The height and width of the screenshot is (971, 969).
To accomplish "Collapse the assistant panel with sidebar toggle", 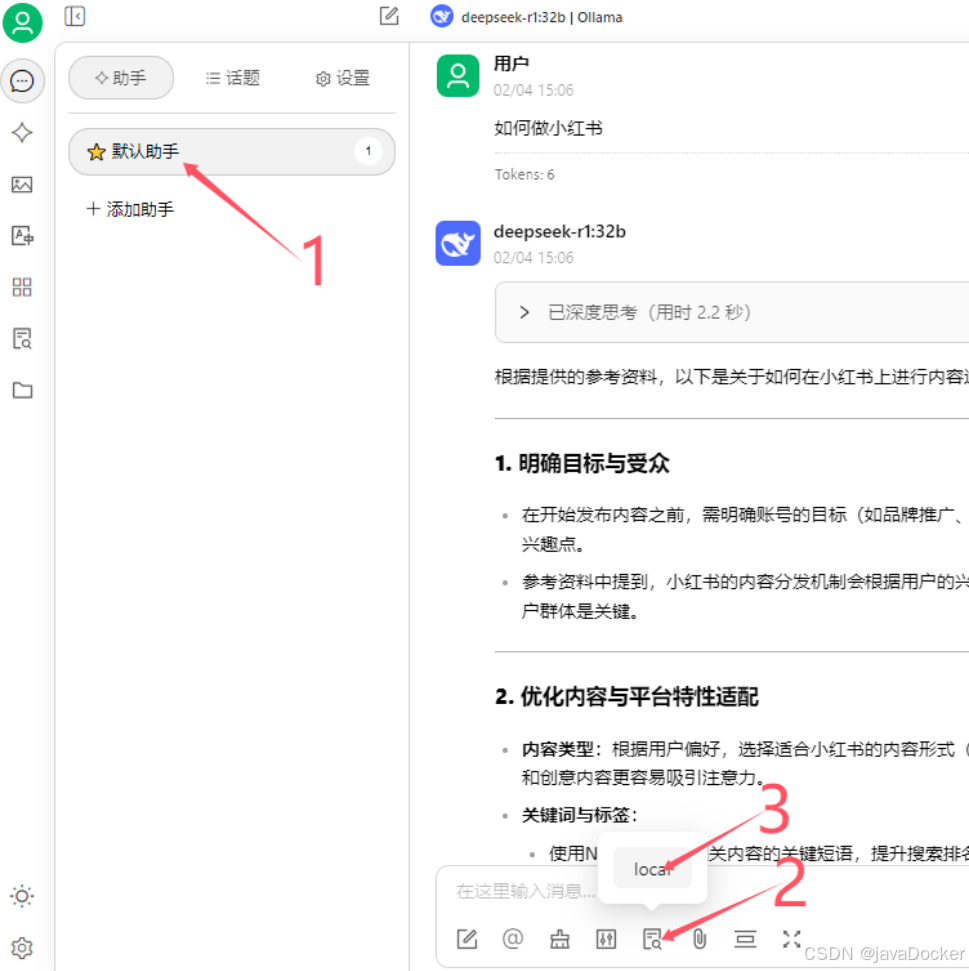I will coord(74,16).
